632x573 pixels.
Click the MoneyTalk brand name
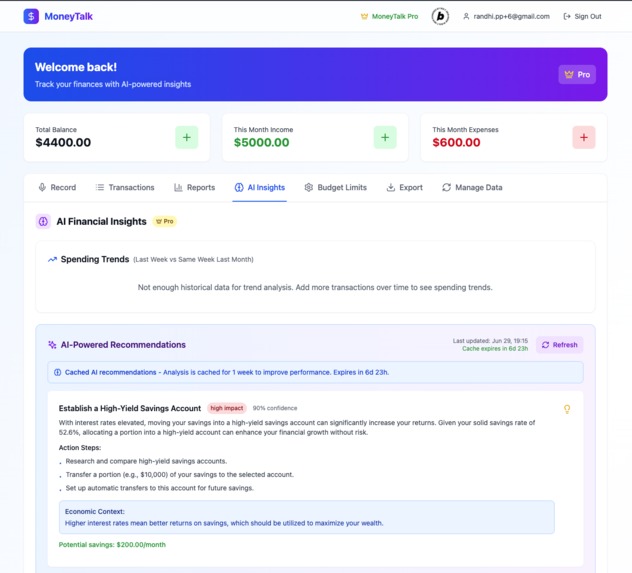69,17
